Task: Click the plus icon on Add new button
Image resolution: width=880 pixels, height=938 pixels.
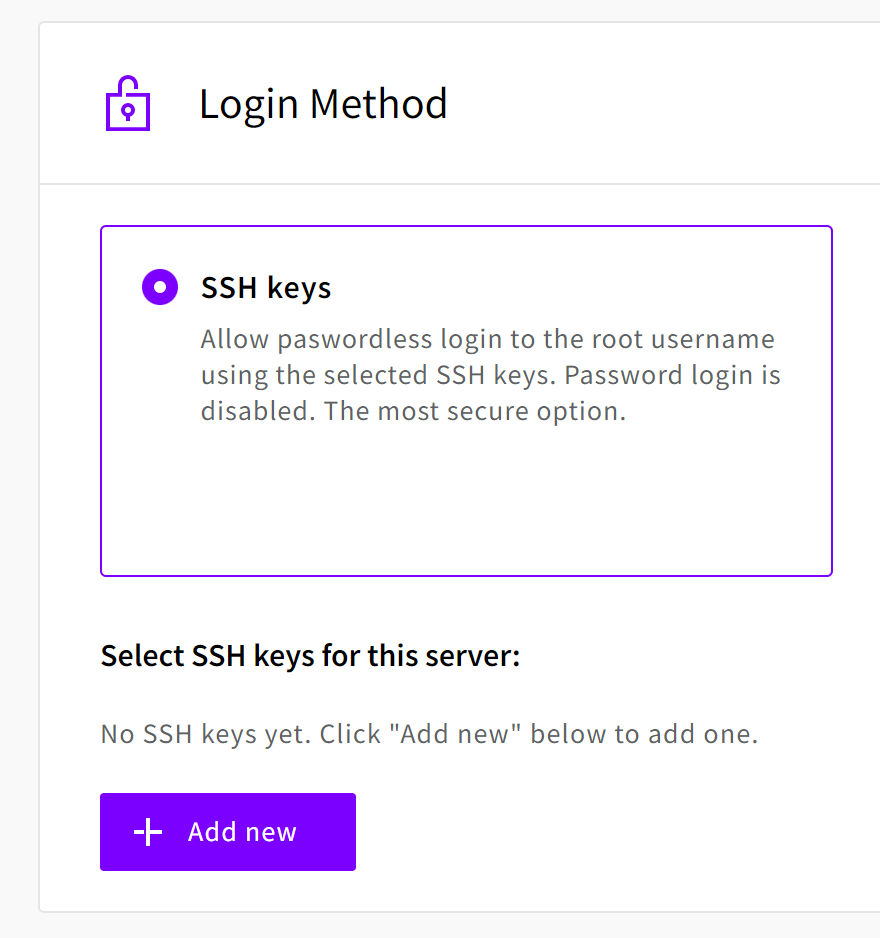Action: (x=148, y=832)
